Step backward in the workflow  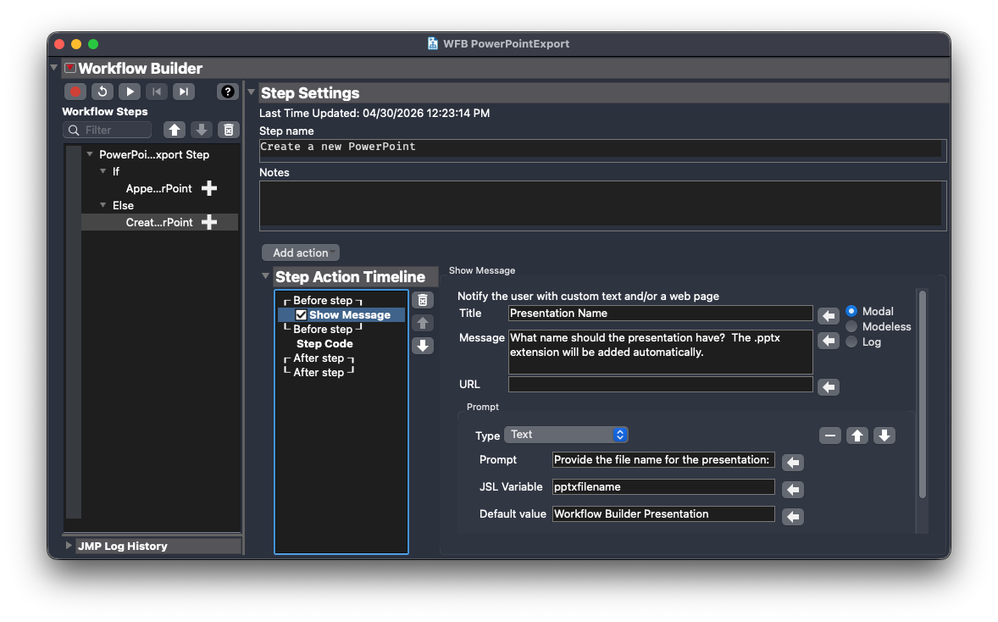pyautogui.click(x=157, y=92)
